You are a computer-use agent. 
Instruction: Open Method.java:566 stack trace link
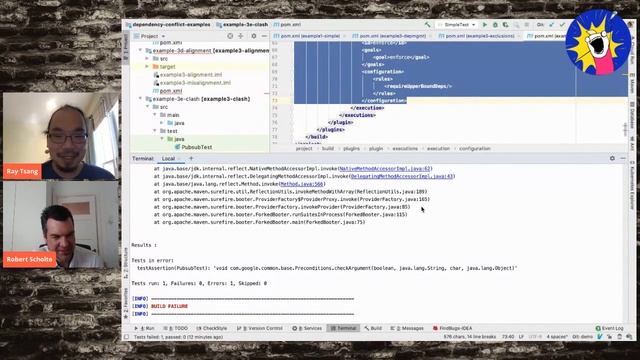pyautogui.click(x=302, y=184)
